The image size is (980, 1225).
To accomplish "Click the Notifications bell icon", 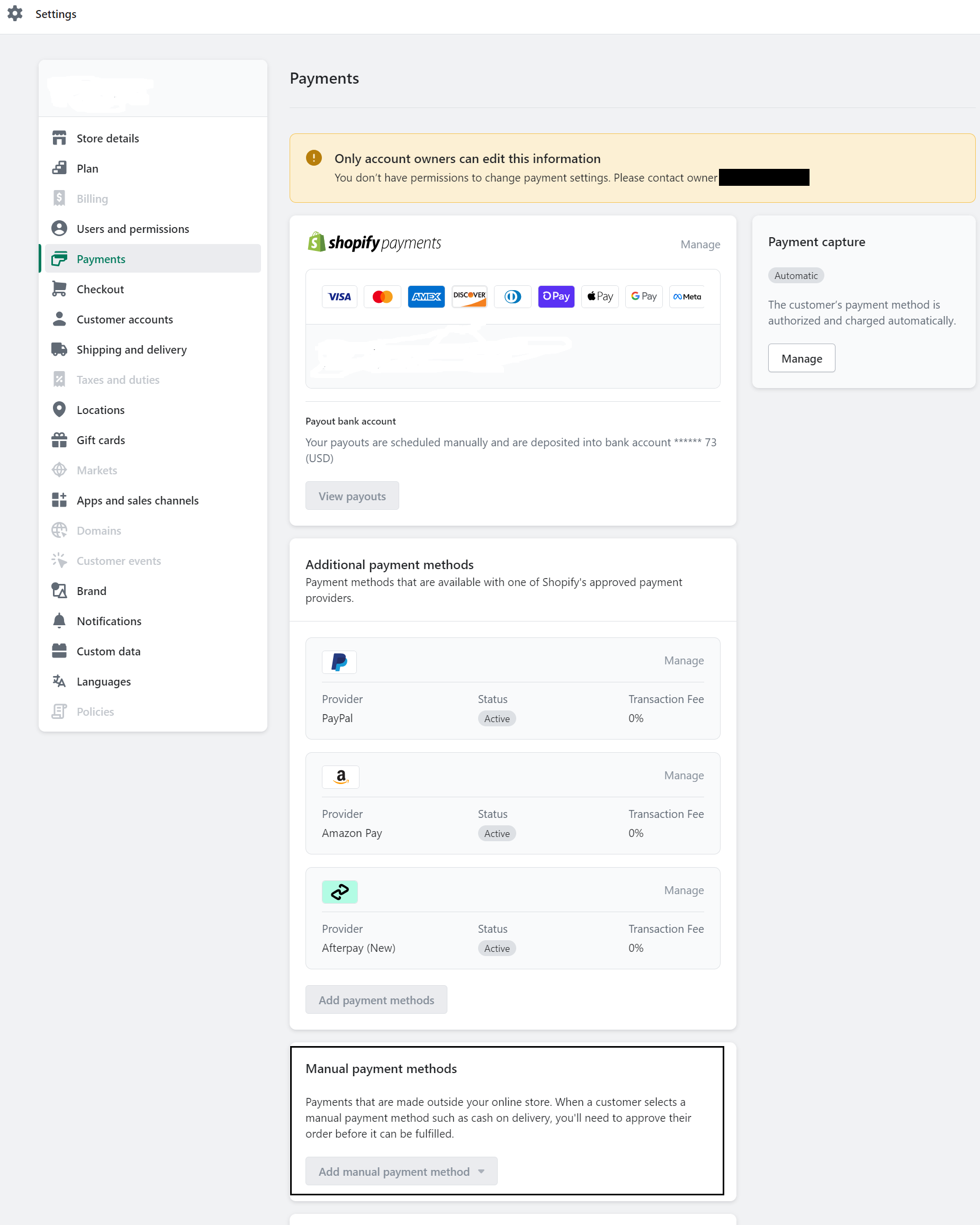I will click(x=60, y=620).
